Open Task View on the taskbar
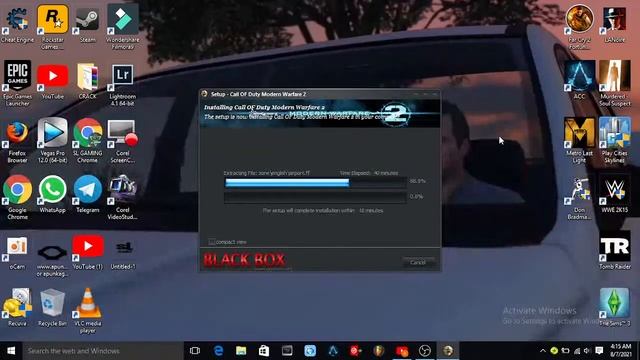Viewport: 640px width, 360px height. [x=195, y=351]
